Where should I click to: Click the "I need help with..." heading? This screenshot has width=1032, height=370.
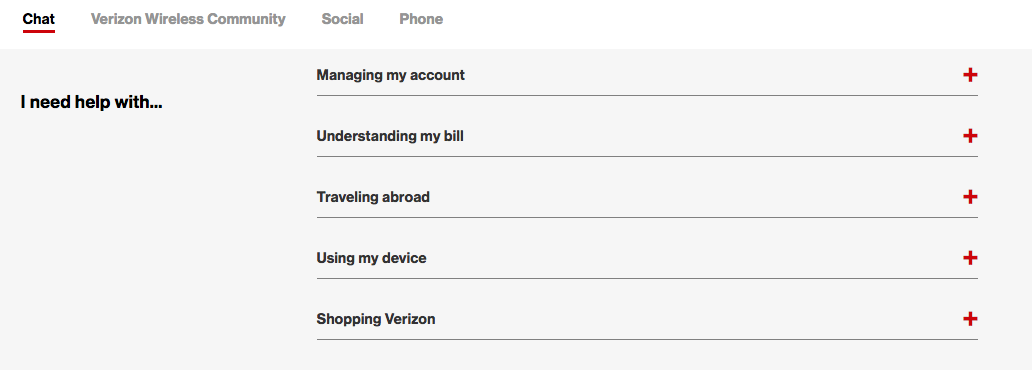pyautogui.click(x=91, y=103)
